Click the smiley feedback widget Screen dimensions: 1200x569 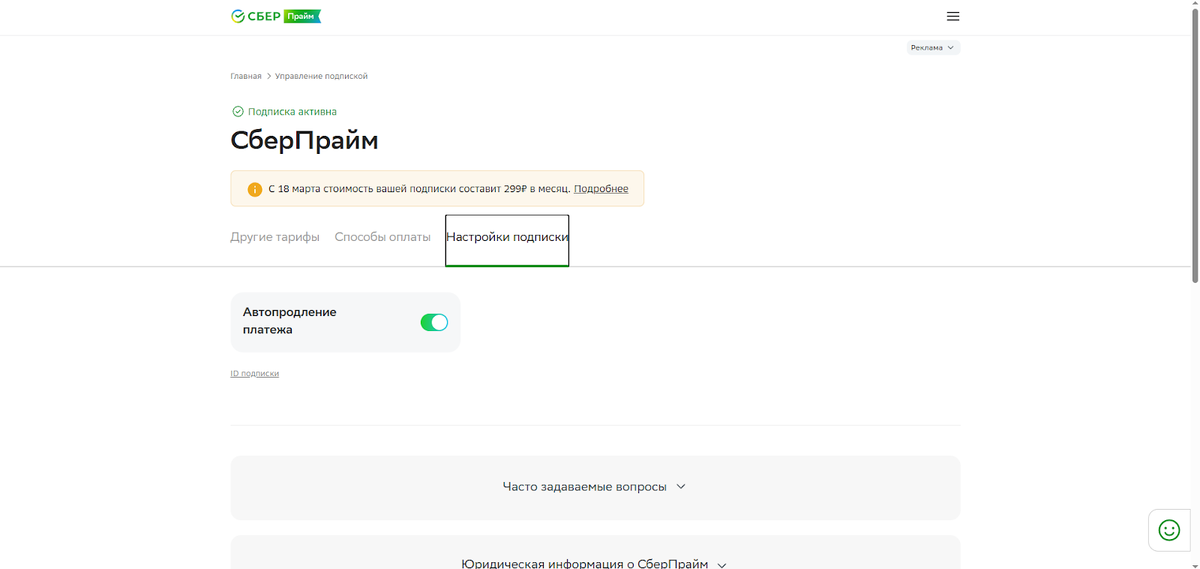[1169, 530]
